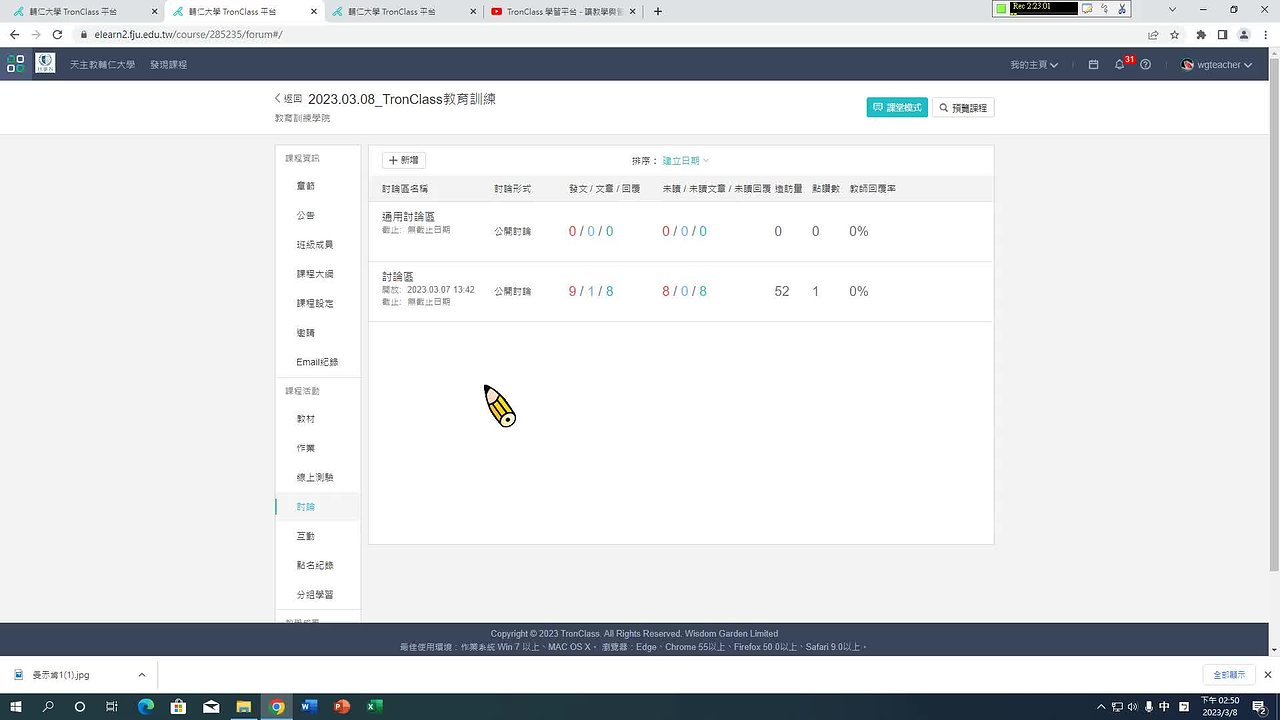1280x720 pixels.
Task: Open 作業 in the course sidebar
Action: (x=305, y=448)
